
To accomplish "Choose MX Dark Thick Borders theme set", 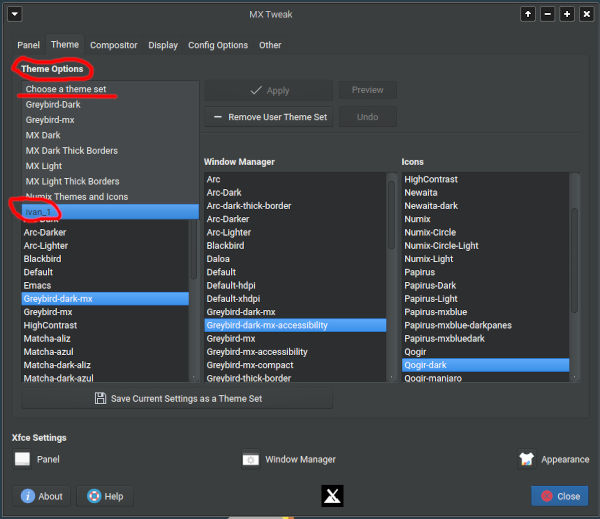I will (110, 150).
